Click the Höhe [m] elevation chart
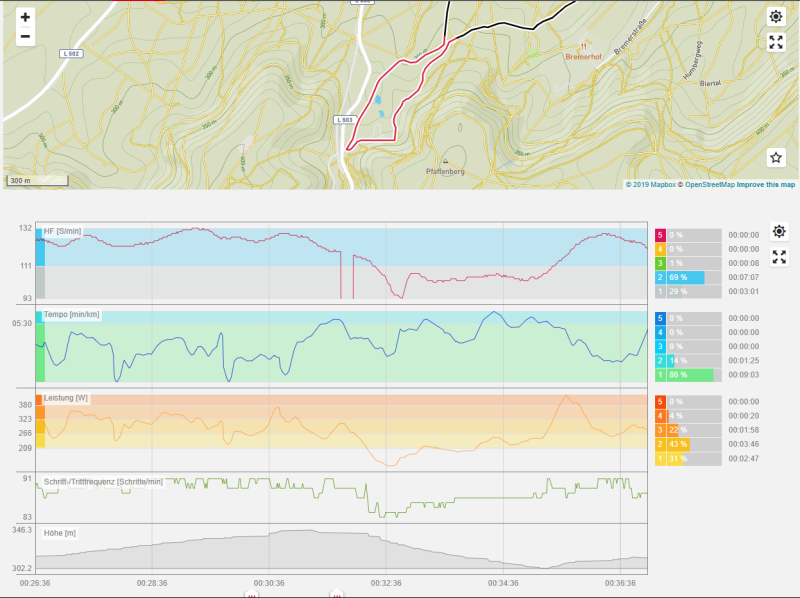The image size is (800, 598). click(340, 550)
